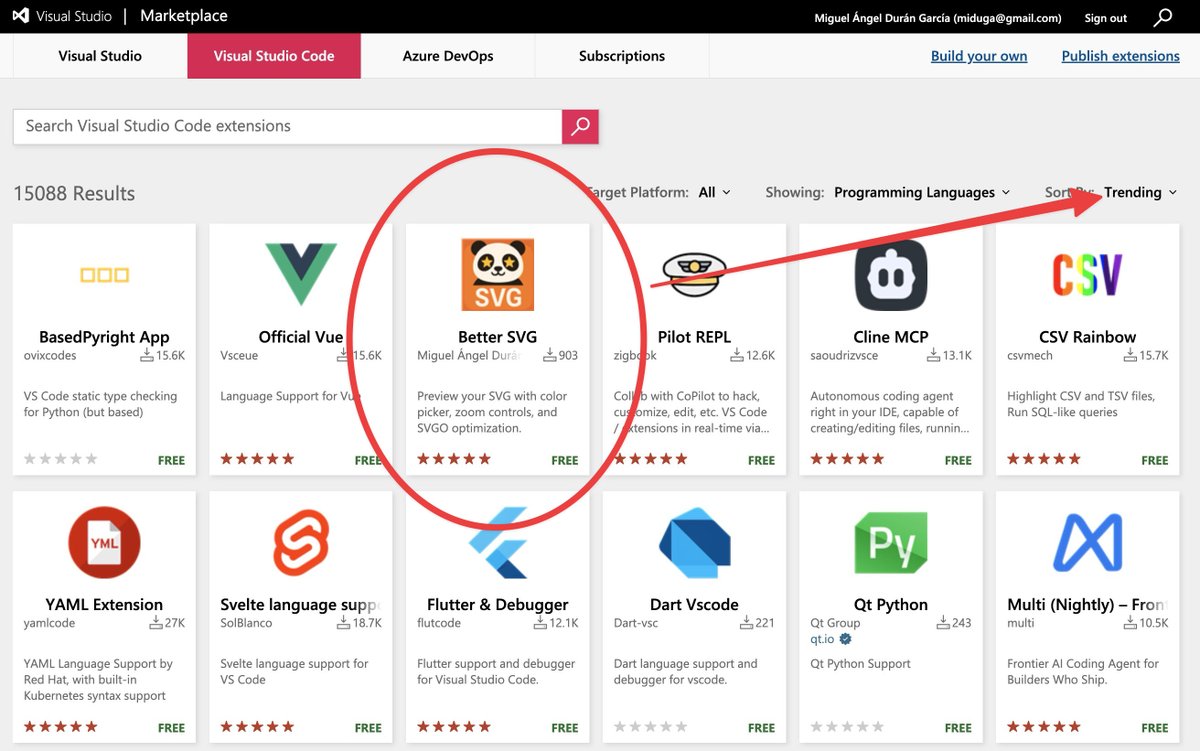Click download count icon on BasedPyright App
Viewport: 1200px width, 751px height.
point(146,355)
